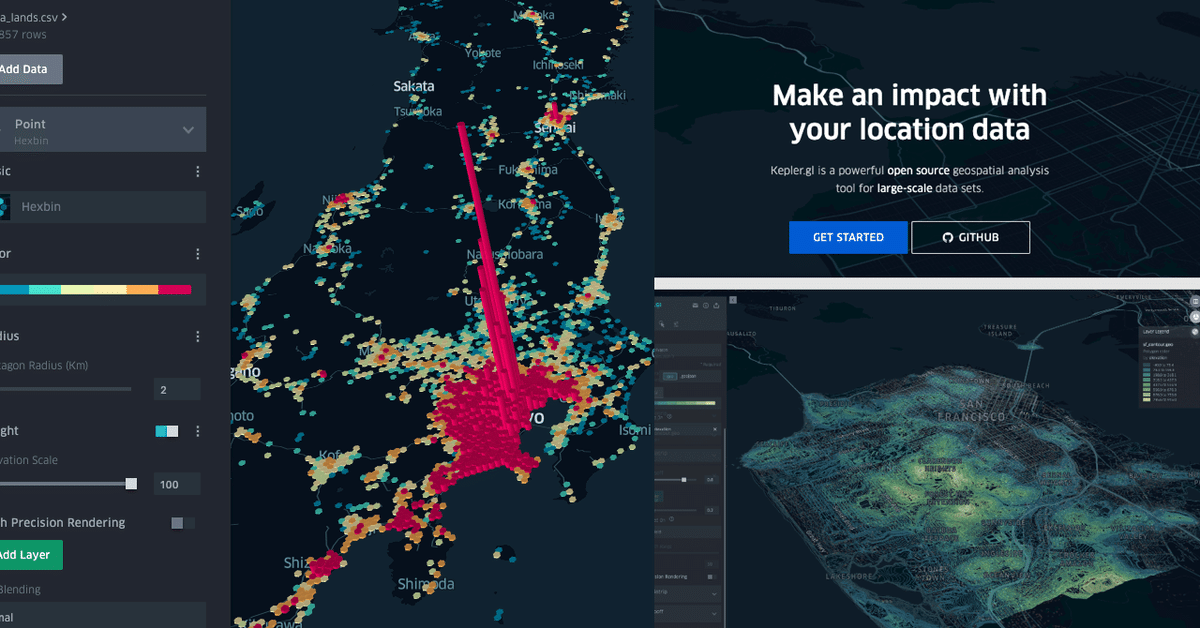This screenshot has width=1200, height=628.
Task: Click the 'Make an impact' headline
Action: [x=909, y=95]
